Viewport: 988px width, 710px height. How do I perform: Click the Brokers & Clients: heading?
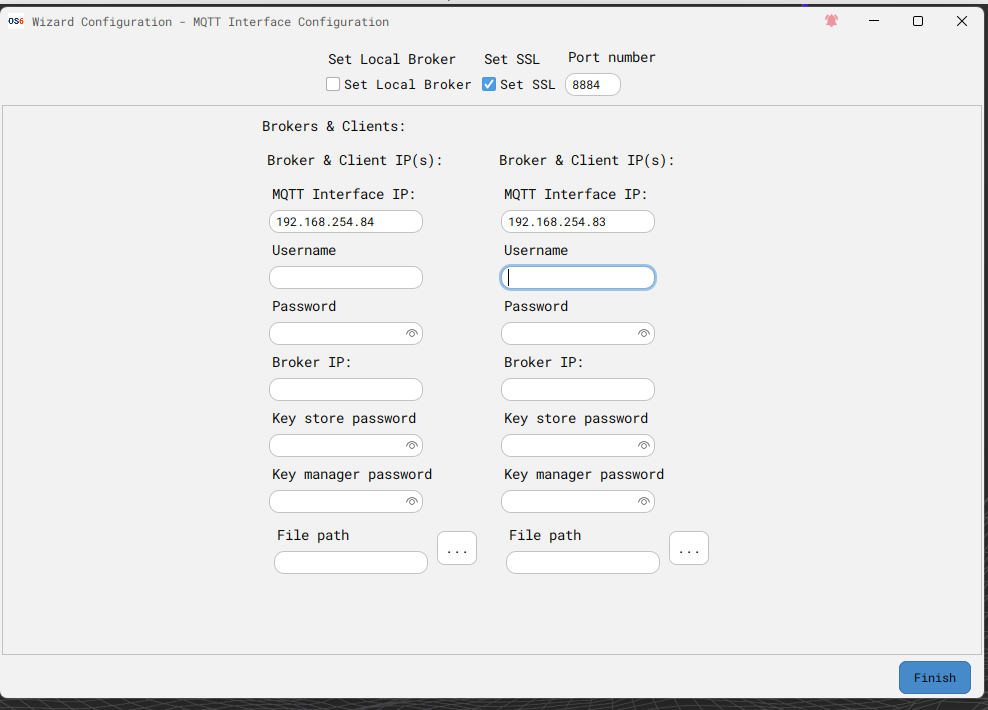(x=333, y=127)
